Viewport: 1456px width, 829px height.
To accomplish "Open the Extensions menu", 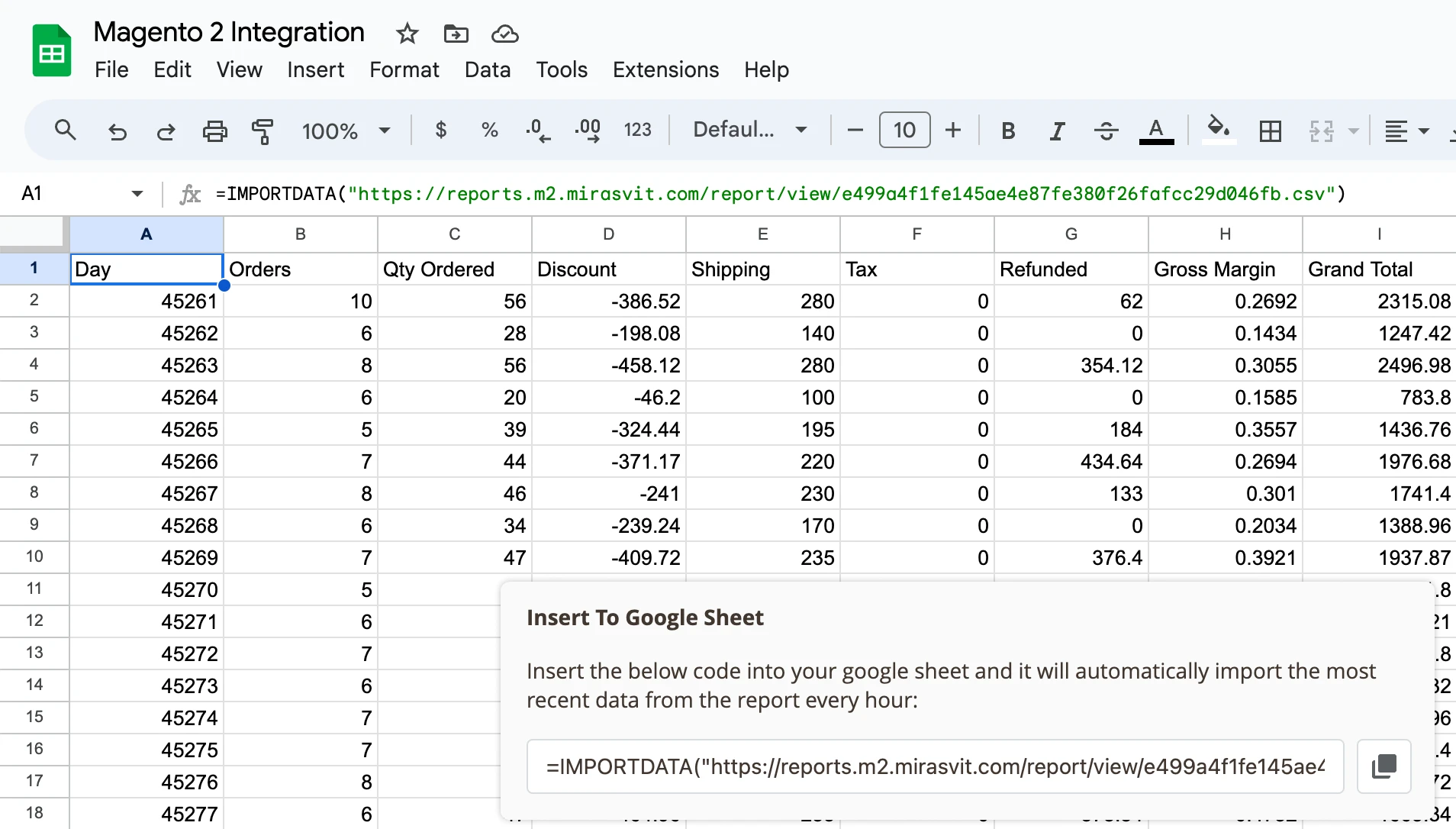I will pos(665,69).
